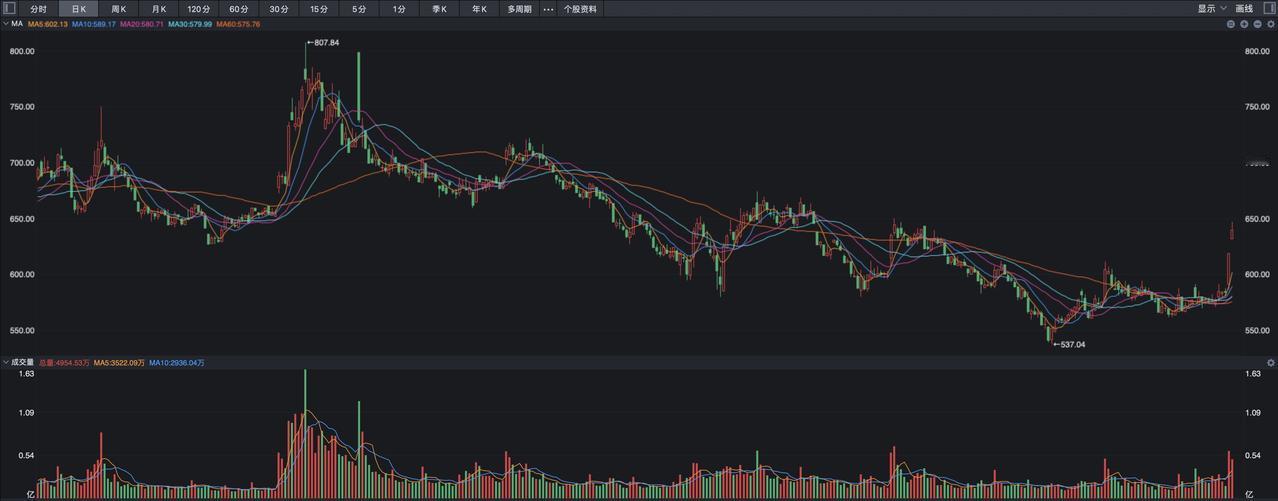The width and height of the screenshot is (1278, 501).
Task: Click the MA indicator name label
Action: coord(17,23)
